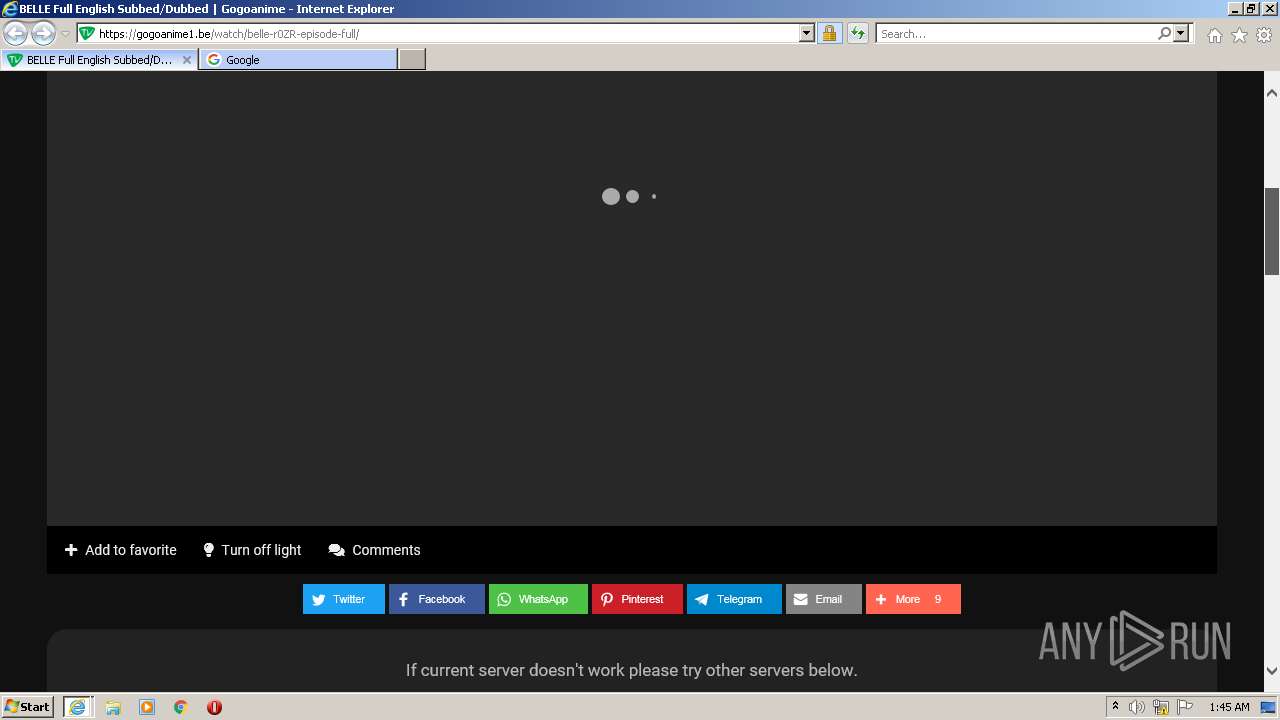The image size is (1280, 720).
Task: Click Add to favorite
Action: pyautogui.click(x=121, y=550)
